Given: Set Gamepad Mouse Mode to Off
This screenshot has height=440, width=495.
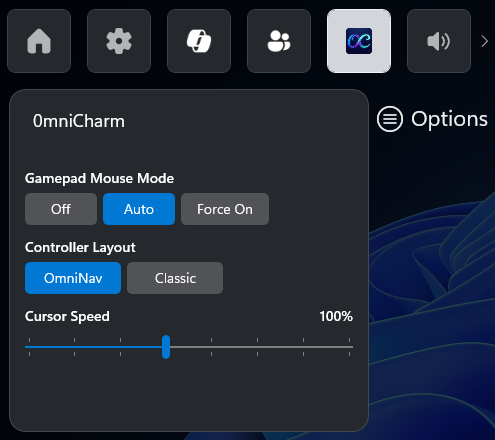Looking at the screenshot, I should tap(61, 209).
